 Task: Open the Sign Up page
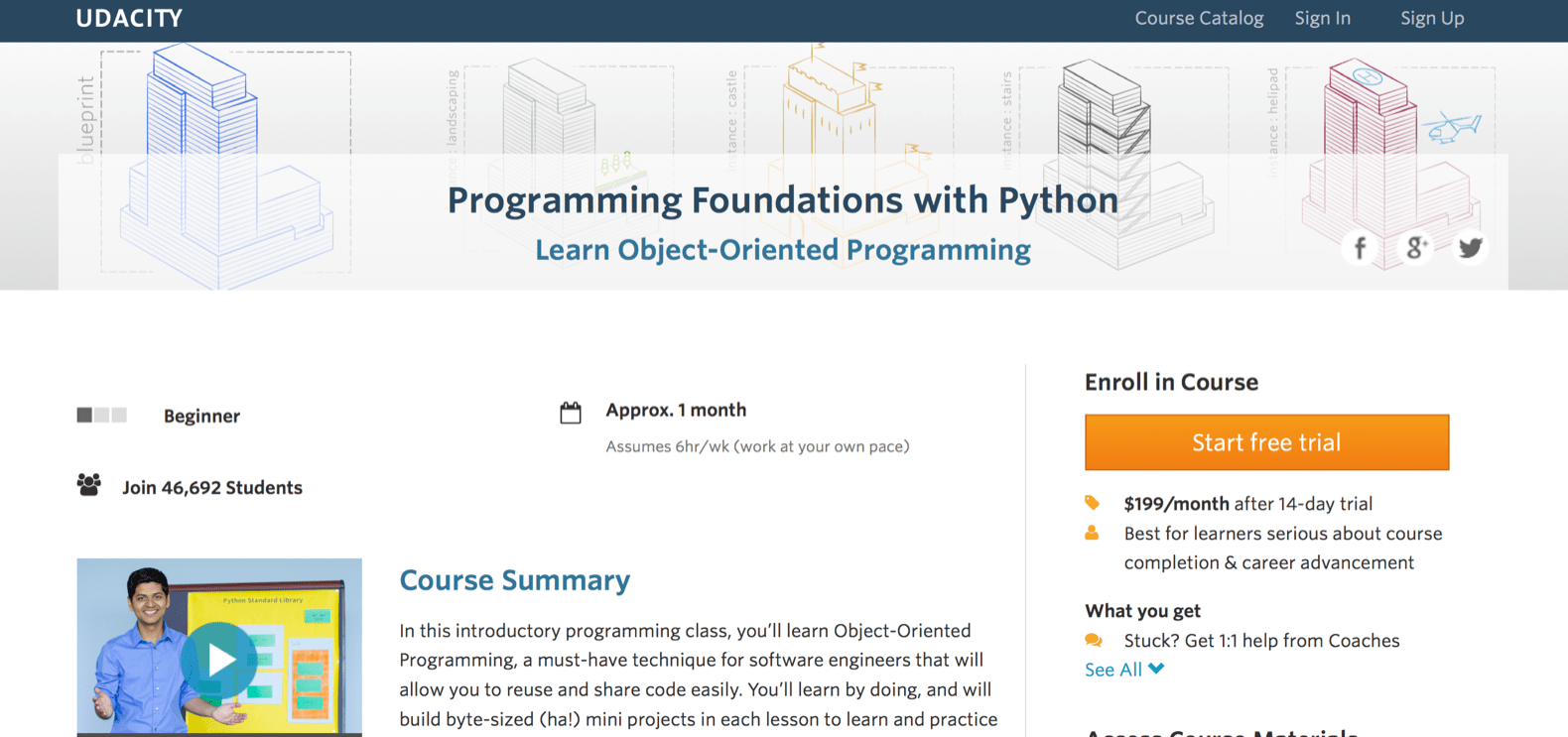[1432, 18]
